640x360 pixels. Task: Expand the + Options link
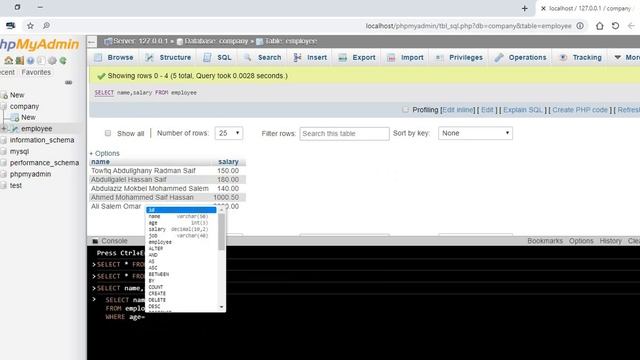coord(104,153)
